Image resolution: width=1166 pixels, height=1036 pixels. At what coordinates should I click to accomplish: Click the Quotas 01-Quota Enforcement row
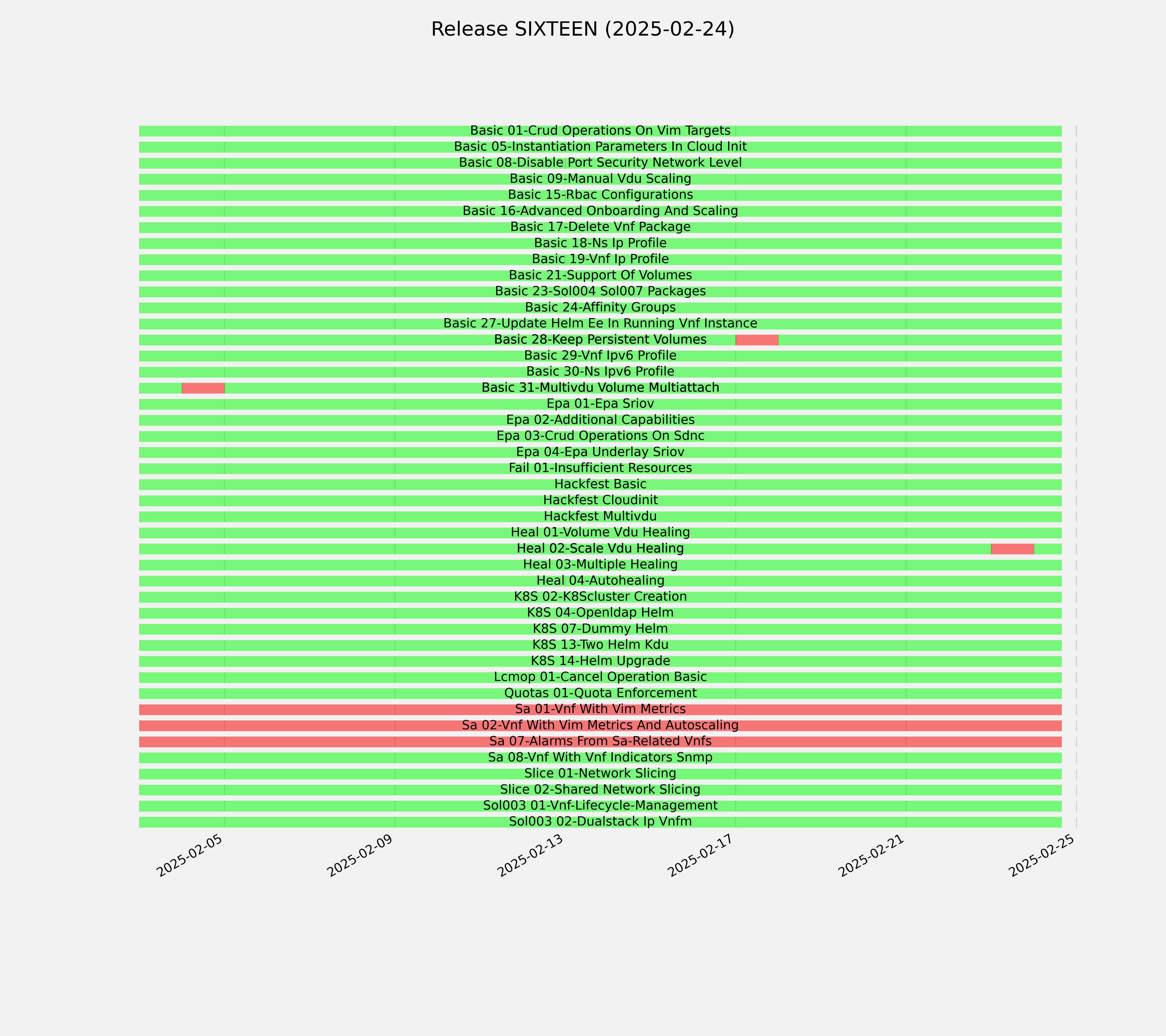pos(600,693)
